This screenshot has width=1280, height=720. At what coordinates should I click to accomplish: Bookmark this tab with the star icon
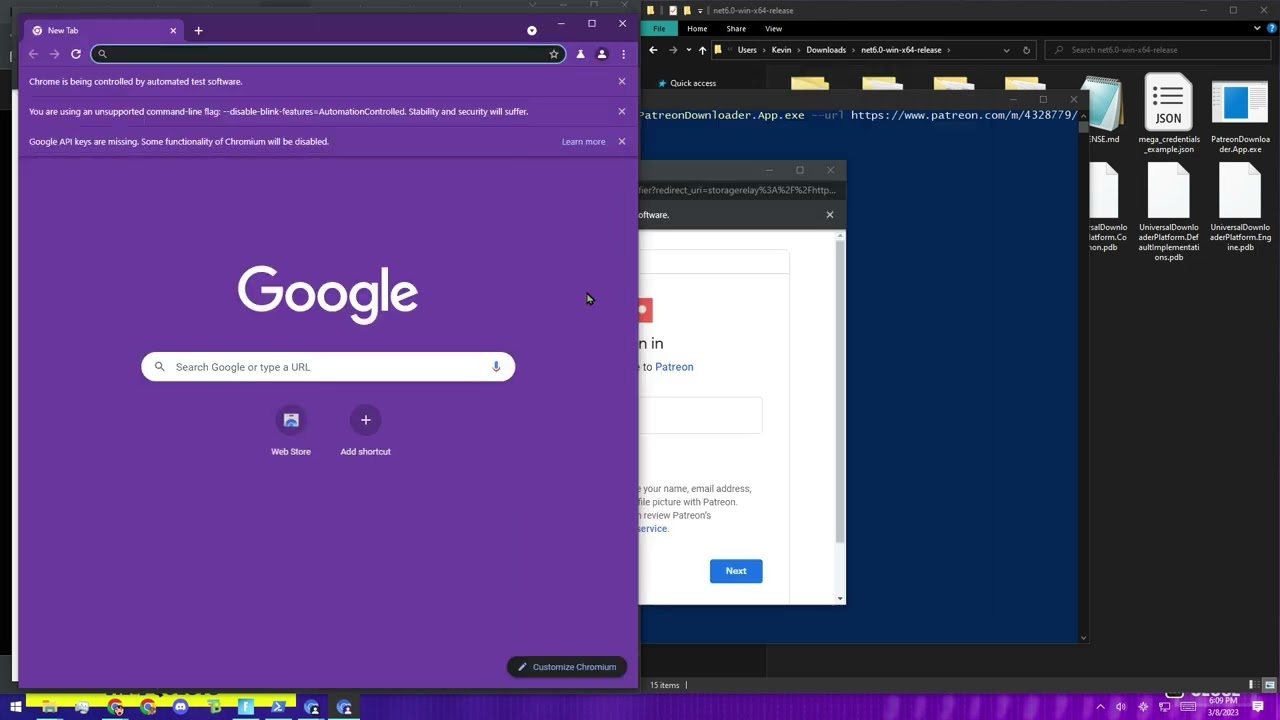554,54
